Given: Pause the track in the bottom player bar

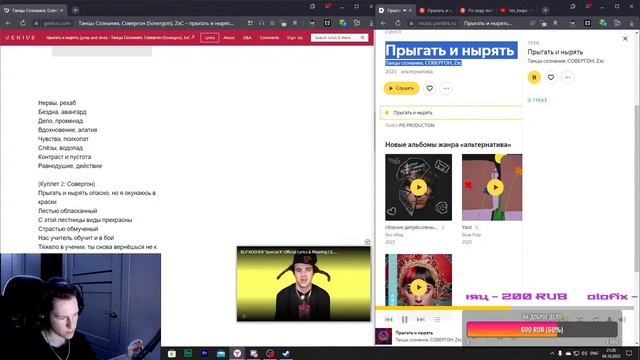Looking at the screenshot, I should (x=404, y=320).
